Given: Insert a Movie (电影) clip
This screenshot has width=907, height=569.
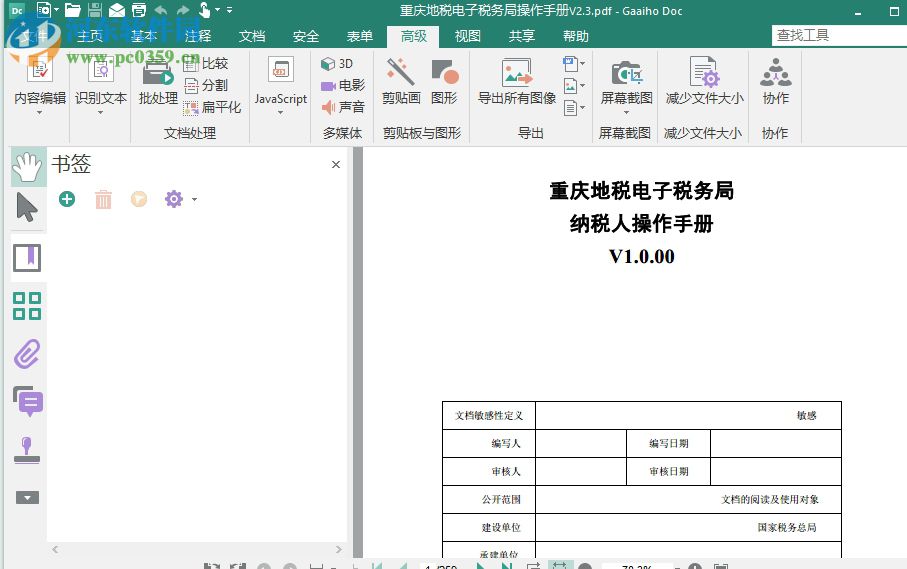Looking at the screenshot, I should pyautogui.click(x=343, y=86).
